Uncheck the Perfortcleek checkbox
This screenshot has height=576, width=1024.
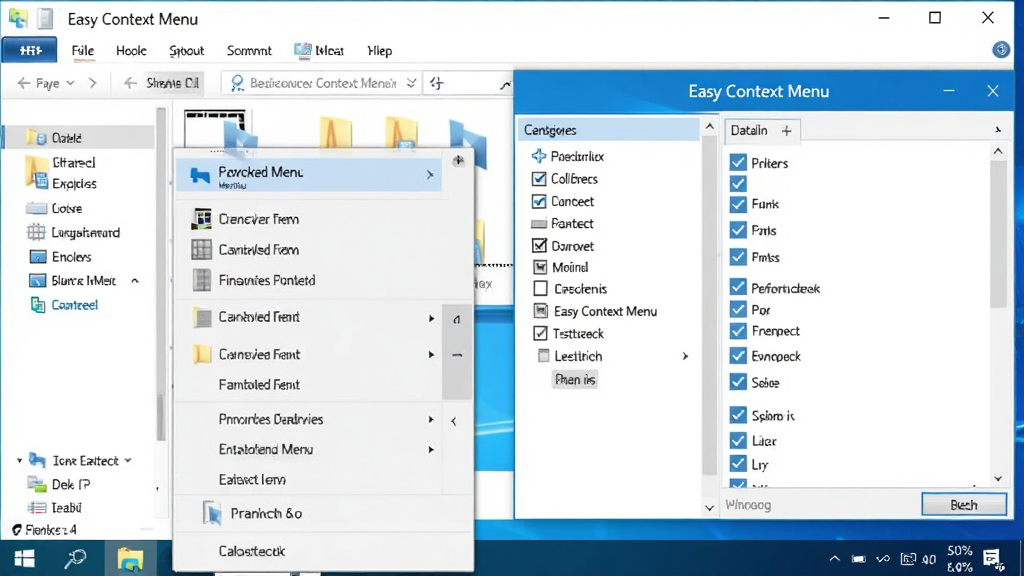738,287
